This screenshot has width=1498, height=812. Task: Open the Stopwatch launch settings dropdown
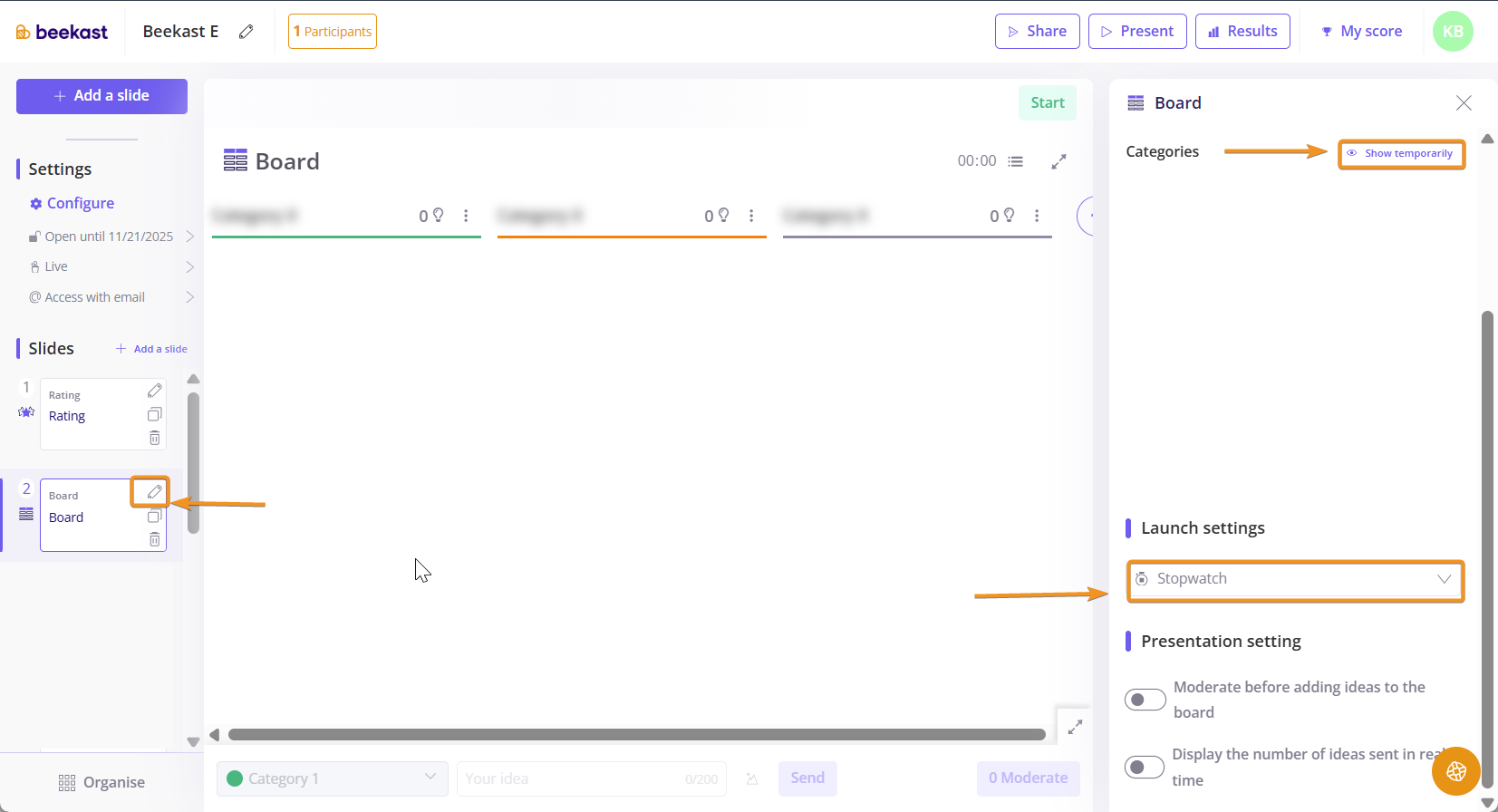(1295, 579)
